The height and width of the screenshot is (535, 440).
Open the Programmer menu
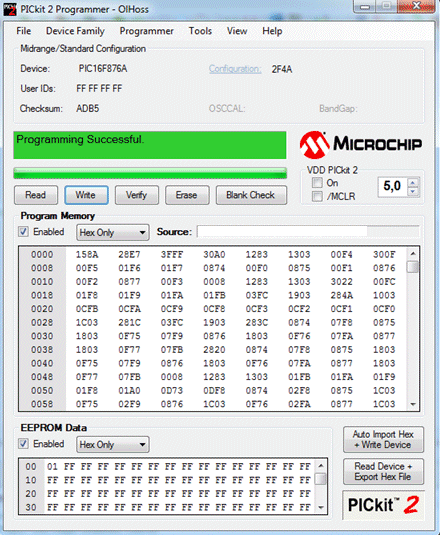click(146, 31)
